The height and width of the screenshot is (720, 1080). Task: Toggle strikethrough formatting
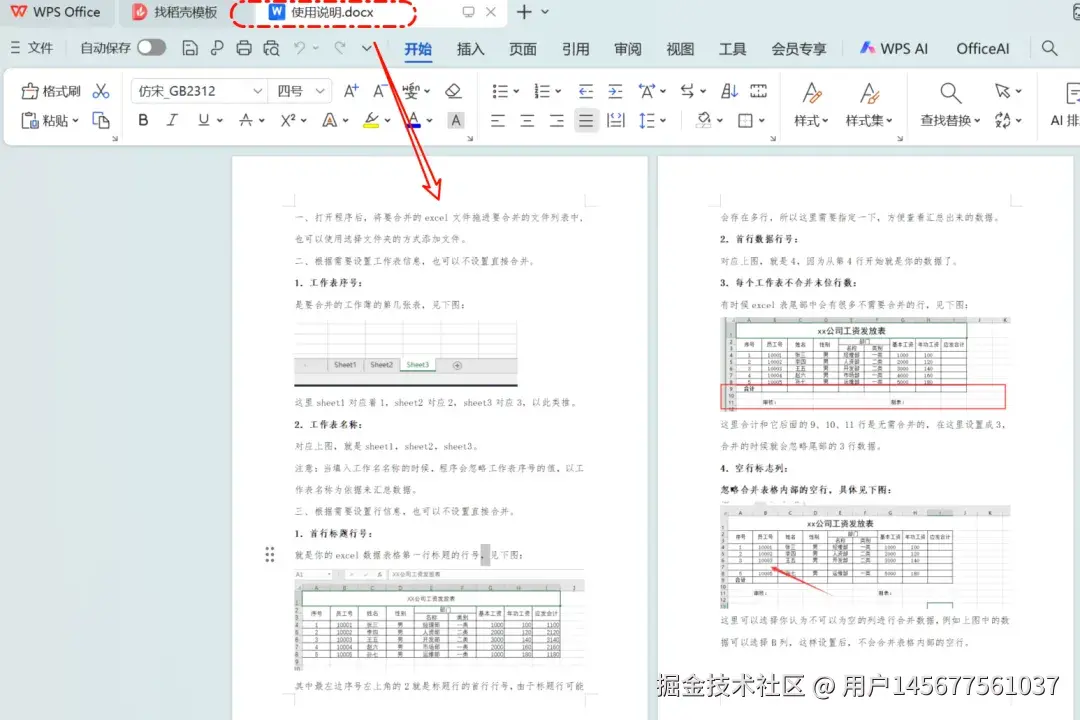[x=245, y=121]
